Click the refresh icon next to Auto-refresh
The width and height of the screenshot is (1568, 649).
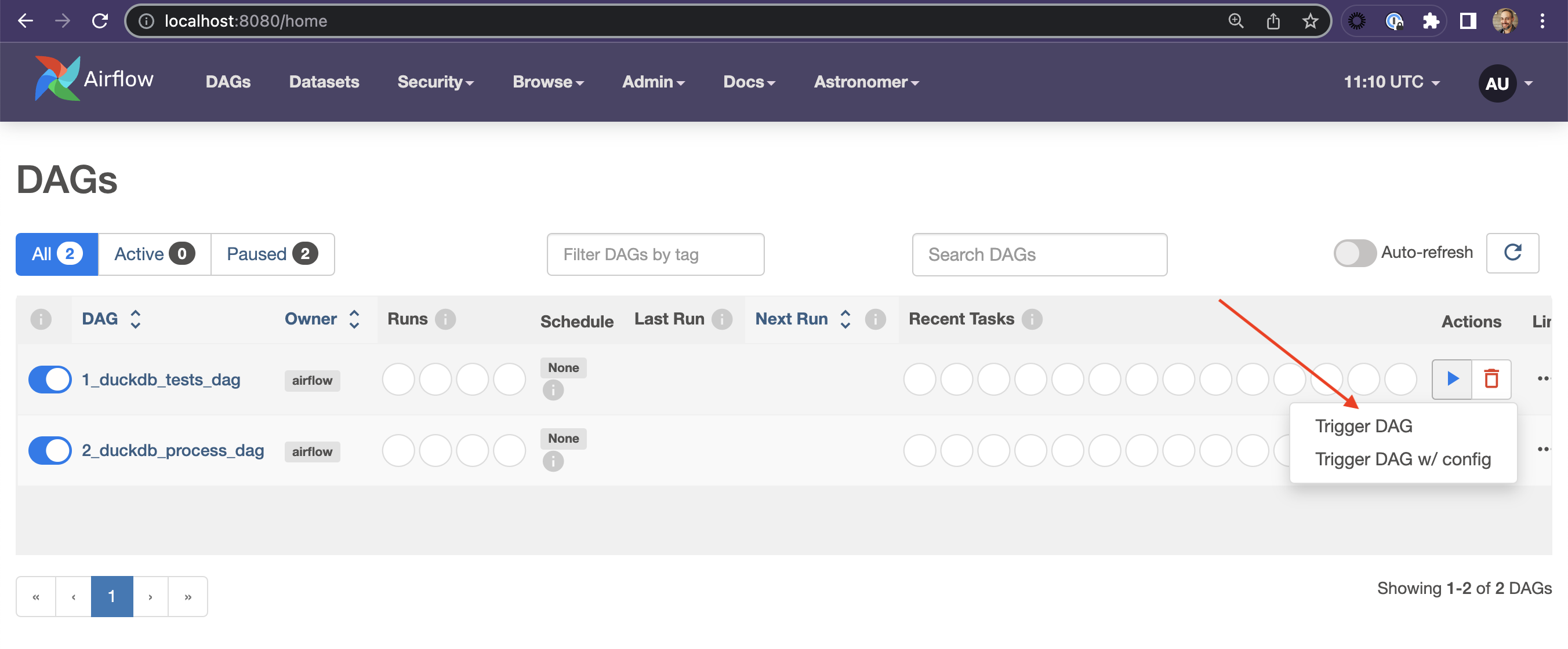1512,253
